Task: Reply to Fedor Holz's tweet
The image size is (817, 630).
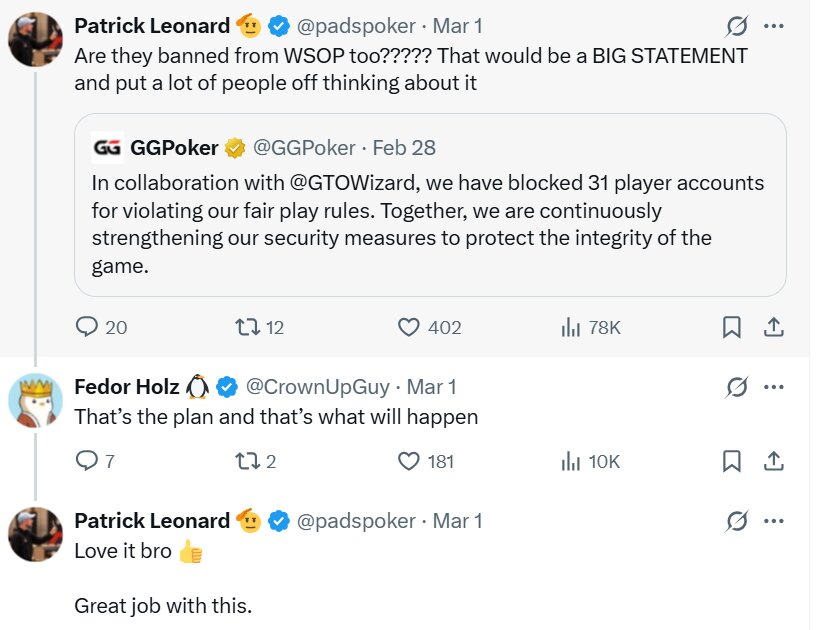Action: [88, 461]
